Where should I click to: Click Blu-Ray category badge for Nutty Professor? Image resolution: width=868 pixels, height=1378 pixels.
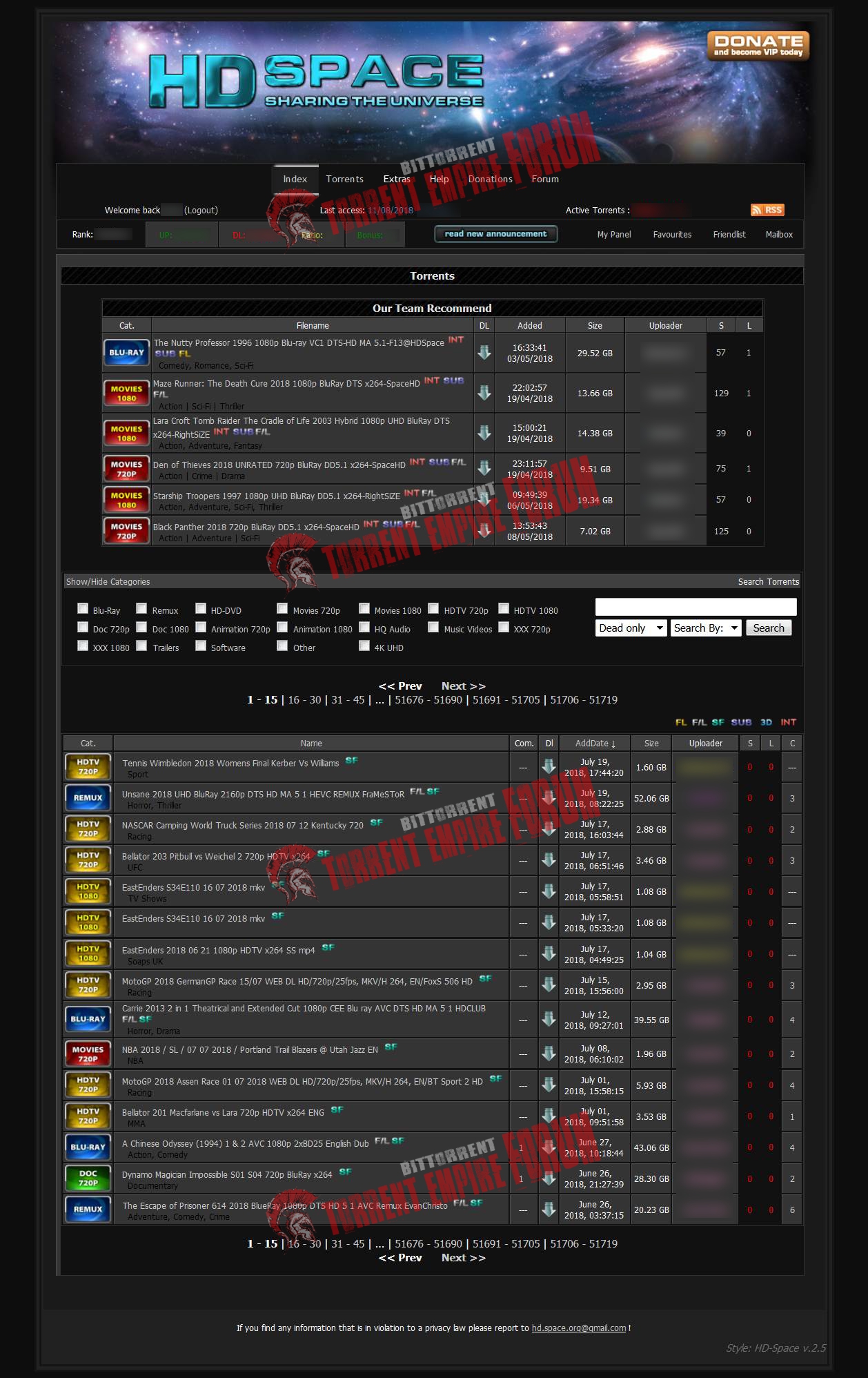(x=126, y=352)
